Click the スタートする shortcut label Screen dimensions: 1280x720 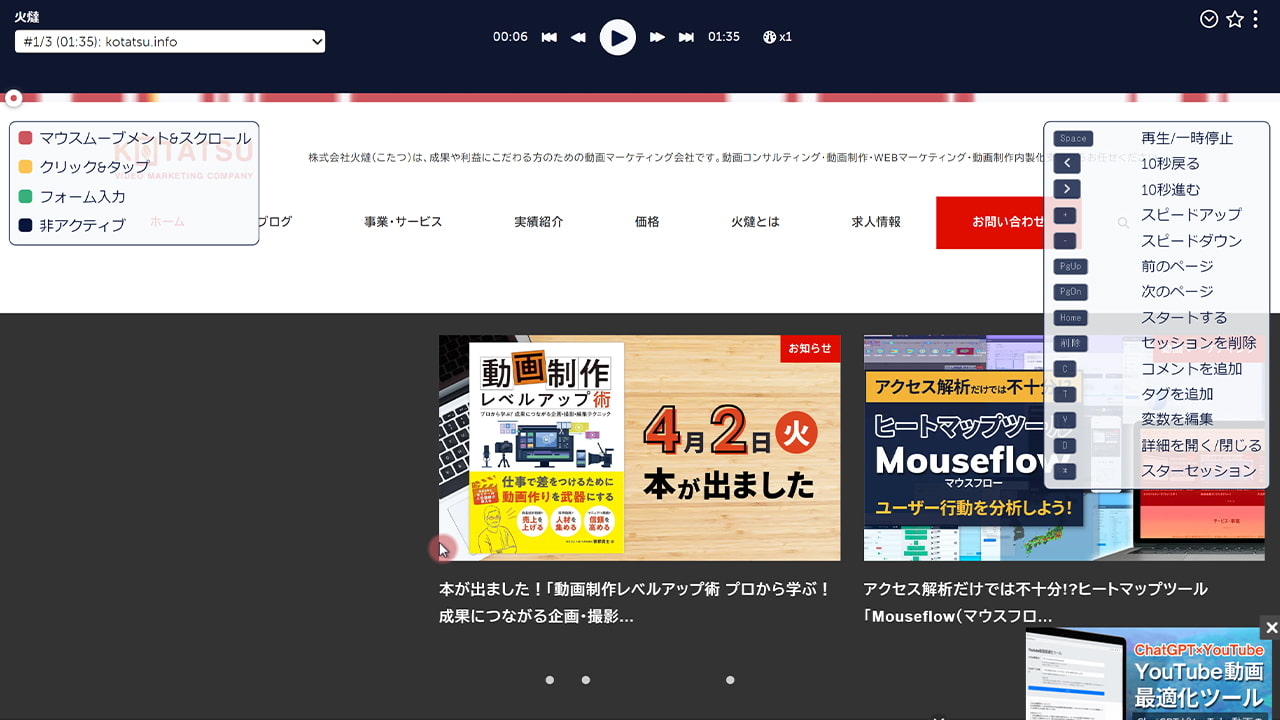pyautogui.click(x=1184, y=317)
